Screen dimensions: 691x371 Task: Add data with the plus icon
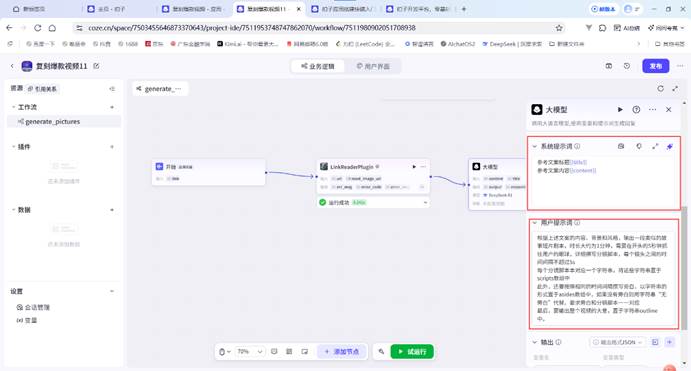point(112,210)
